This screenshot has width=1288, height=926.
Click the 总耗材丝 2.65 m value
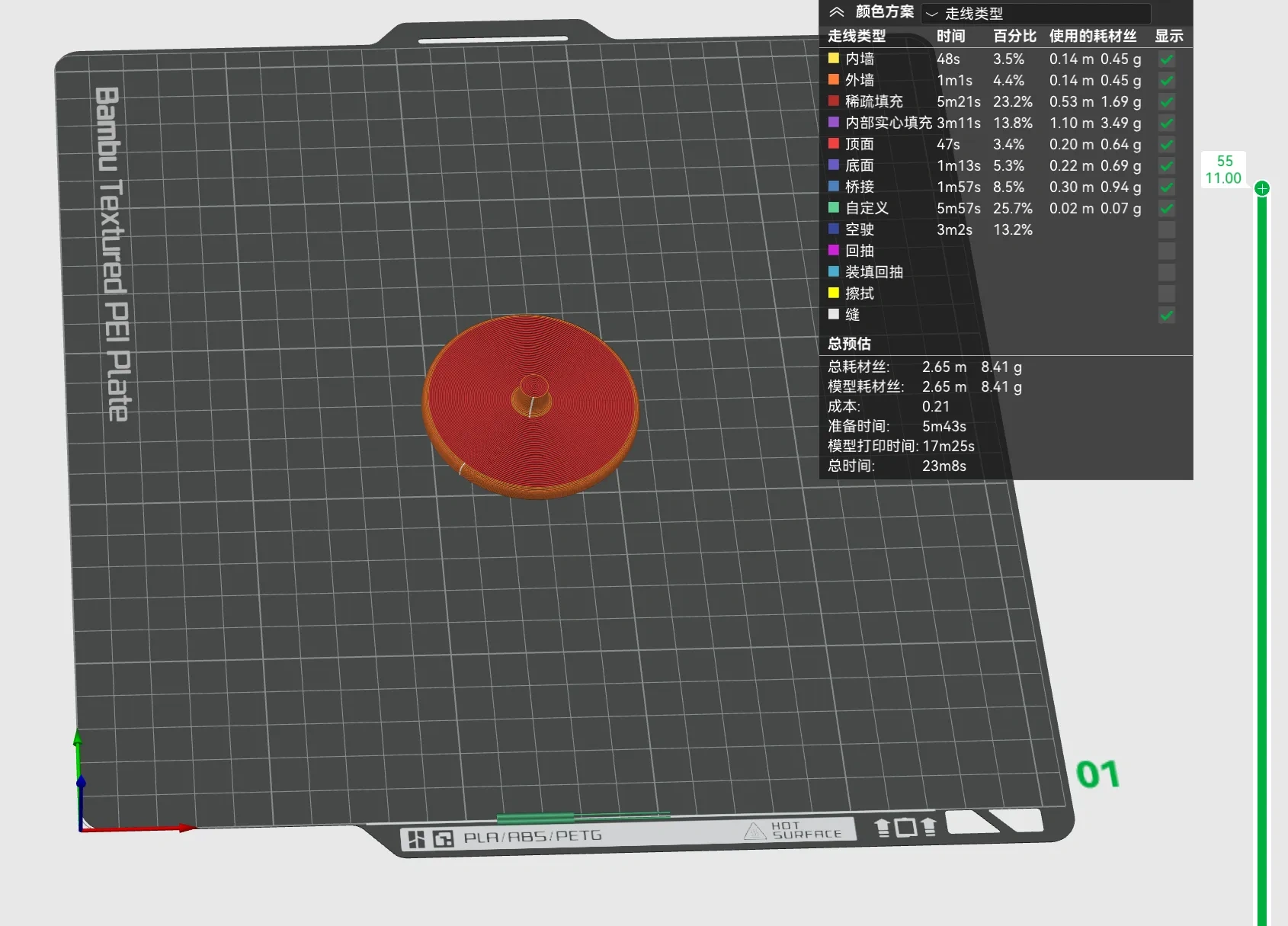point(944,367)
